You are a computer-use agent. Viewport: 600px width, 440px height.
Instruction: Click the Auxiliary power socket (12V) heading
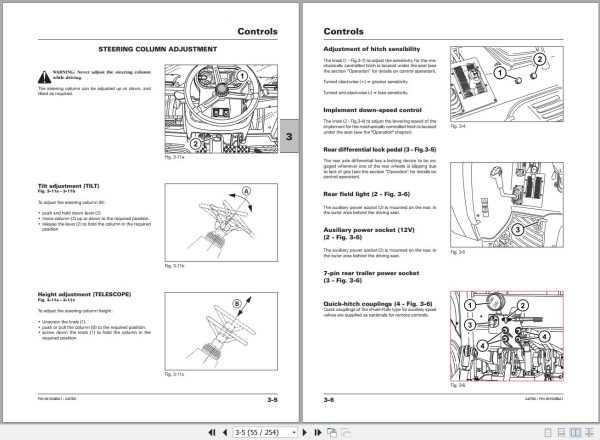[369, 233]
